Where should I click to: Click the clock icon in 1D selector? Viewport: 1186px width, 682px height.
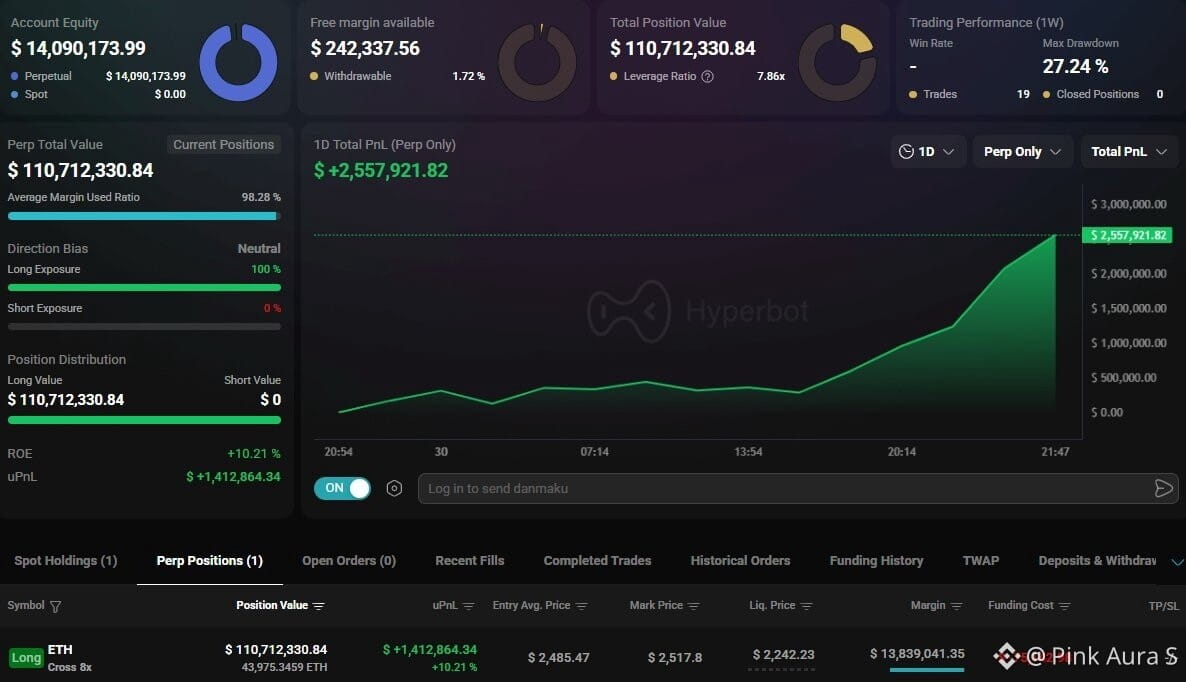coord(906,151)
